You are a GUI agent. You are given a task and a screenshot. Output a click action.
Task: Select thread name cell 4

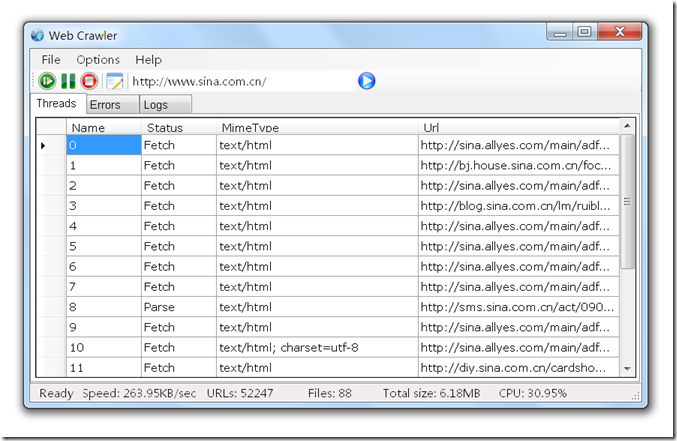104,226
